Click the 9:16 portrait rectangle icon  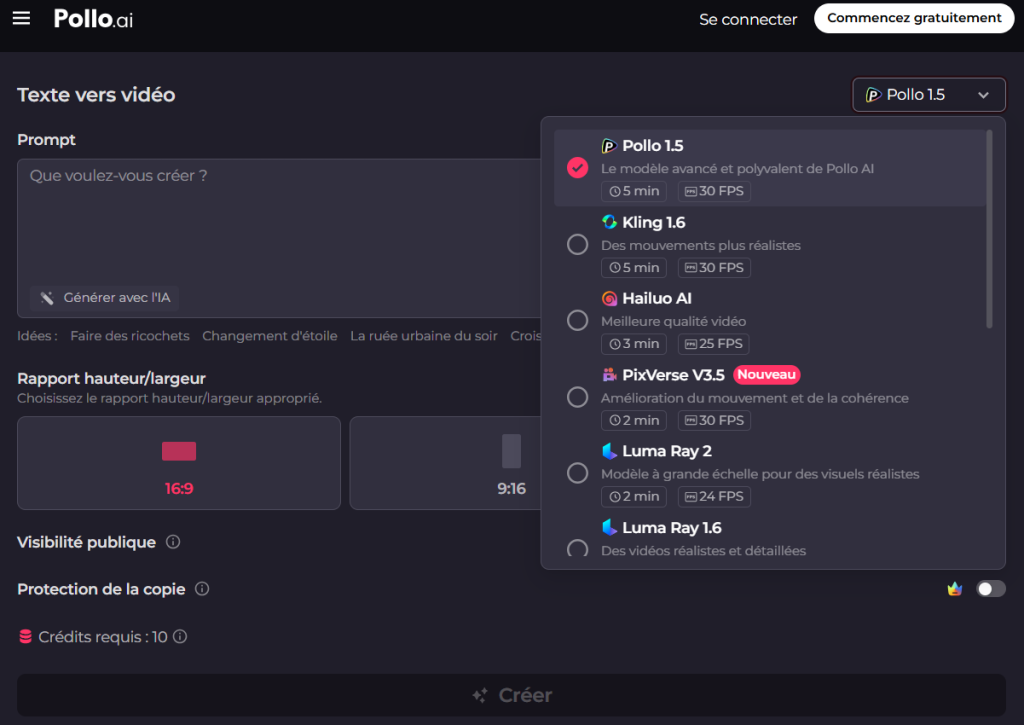[511, 451]
